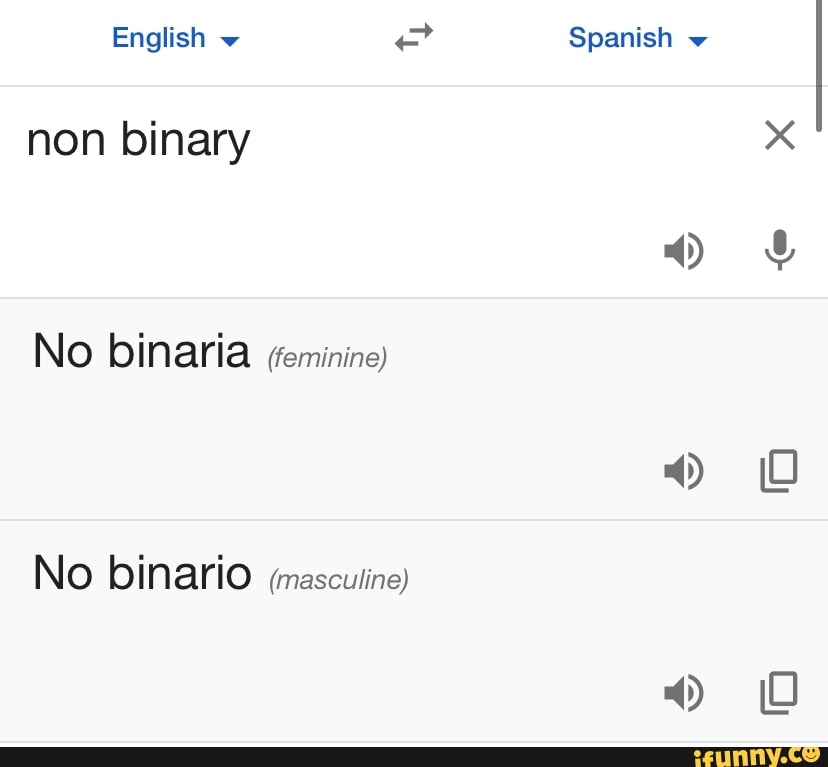Play audio for 'No binaria'
This screenshot has height=767, width=828.
coord(684,470)
